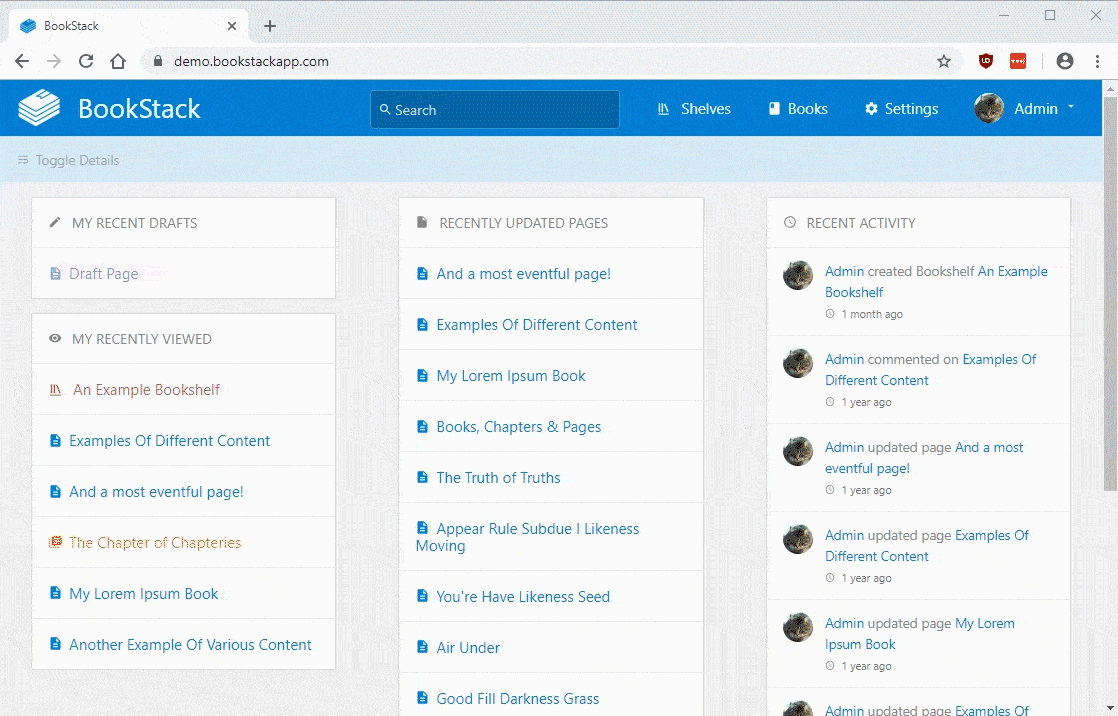Click page icon beside Books, Chapters & Pages
Viewport: 1118px width, 716px height.
coord(422,426)
